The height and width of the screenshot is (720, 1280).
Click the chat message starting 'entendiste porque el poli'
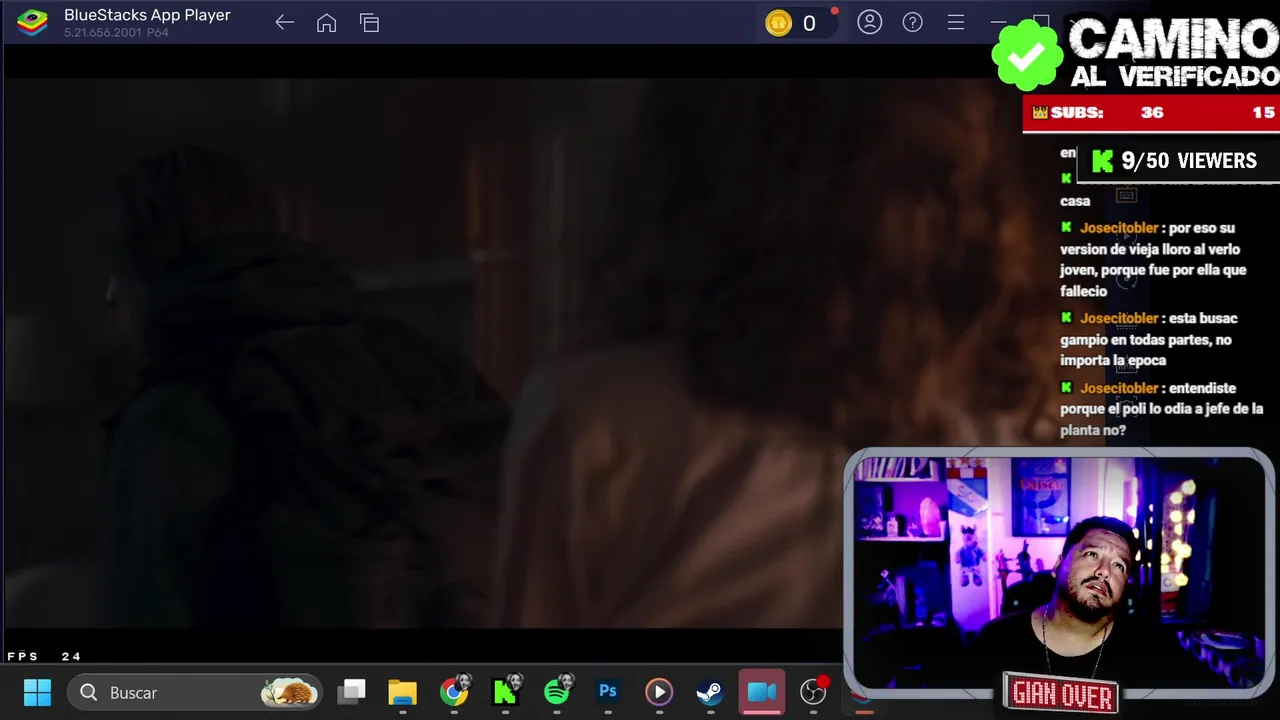tap(1160, 409)
